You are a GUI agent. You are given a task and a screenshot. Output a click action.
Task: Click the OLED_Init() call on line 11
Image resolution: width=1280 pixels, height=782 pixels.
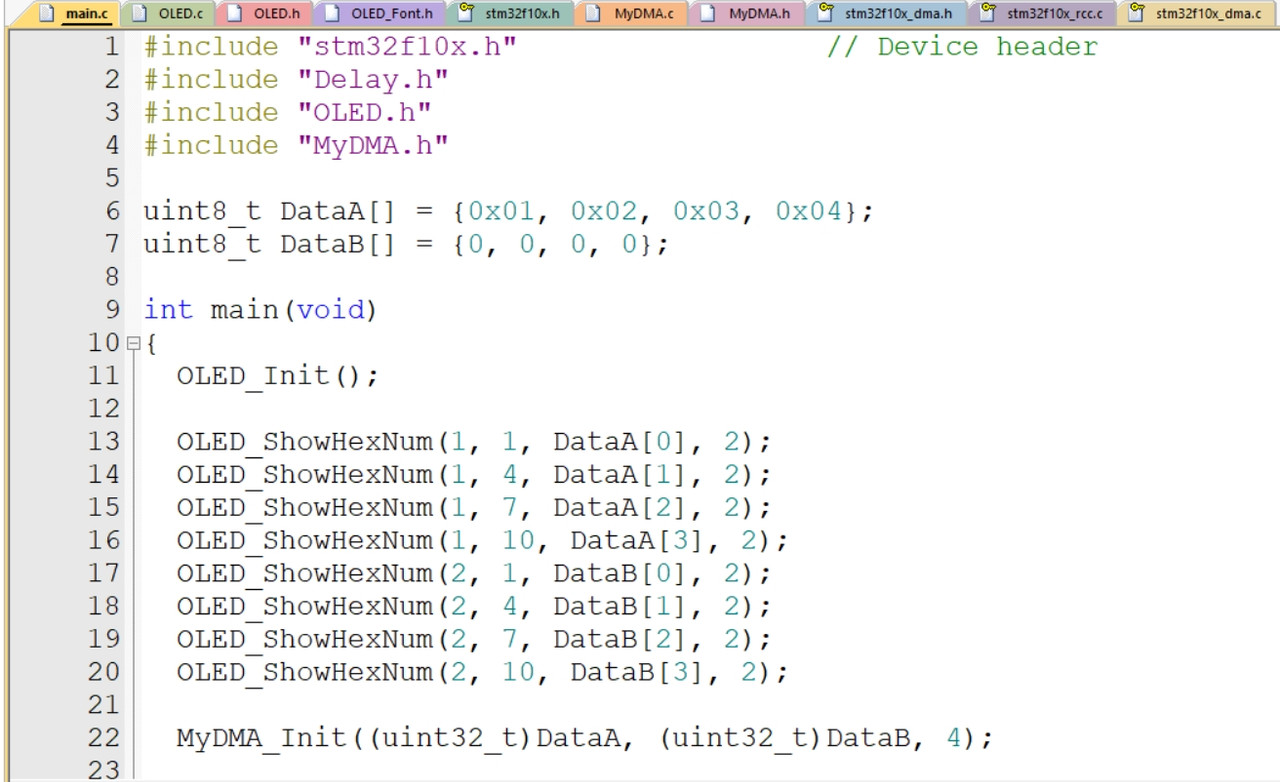tap(278, 376)
